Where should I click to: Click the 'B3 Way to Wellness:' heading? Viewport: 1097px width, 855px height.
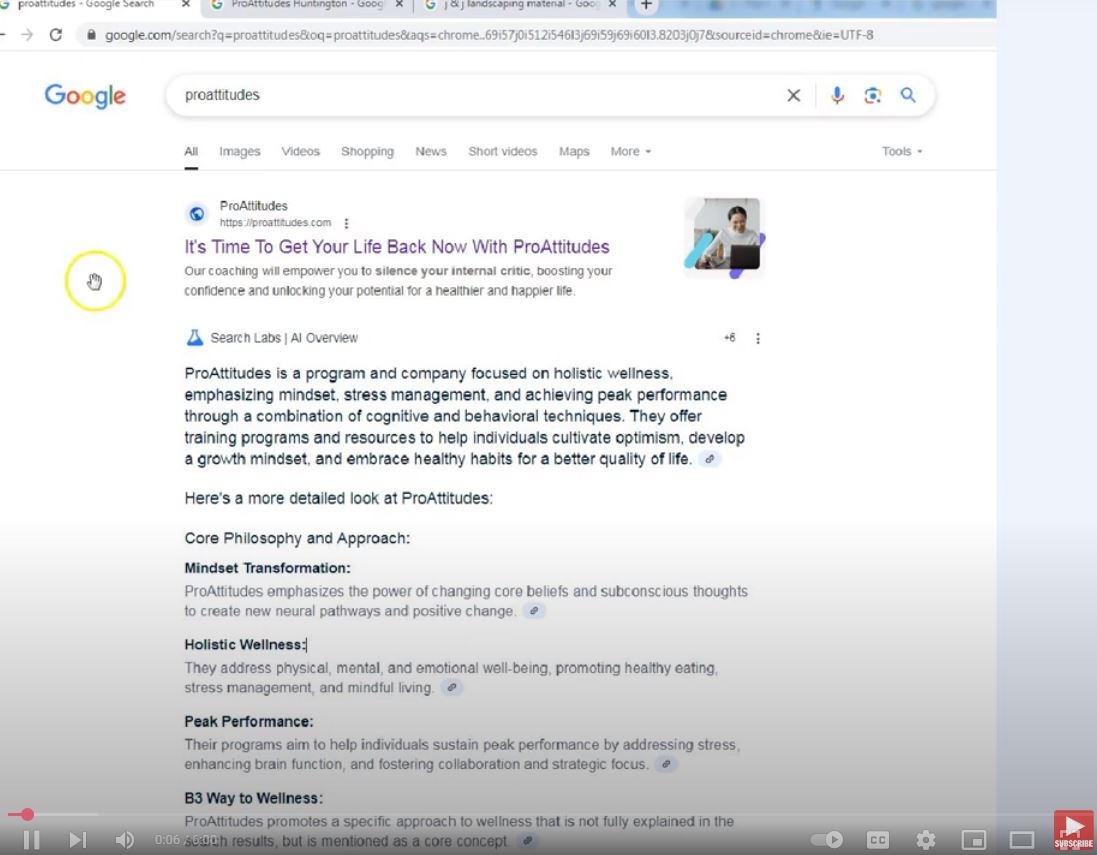point(253,798)
